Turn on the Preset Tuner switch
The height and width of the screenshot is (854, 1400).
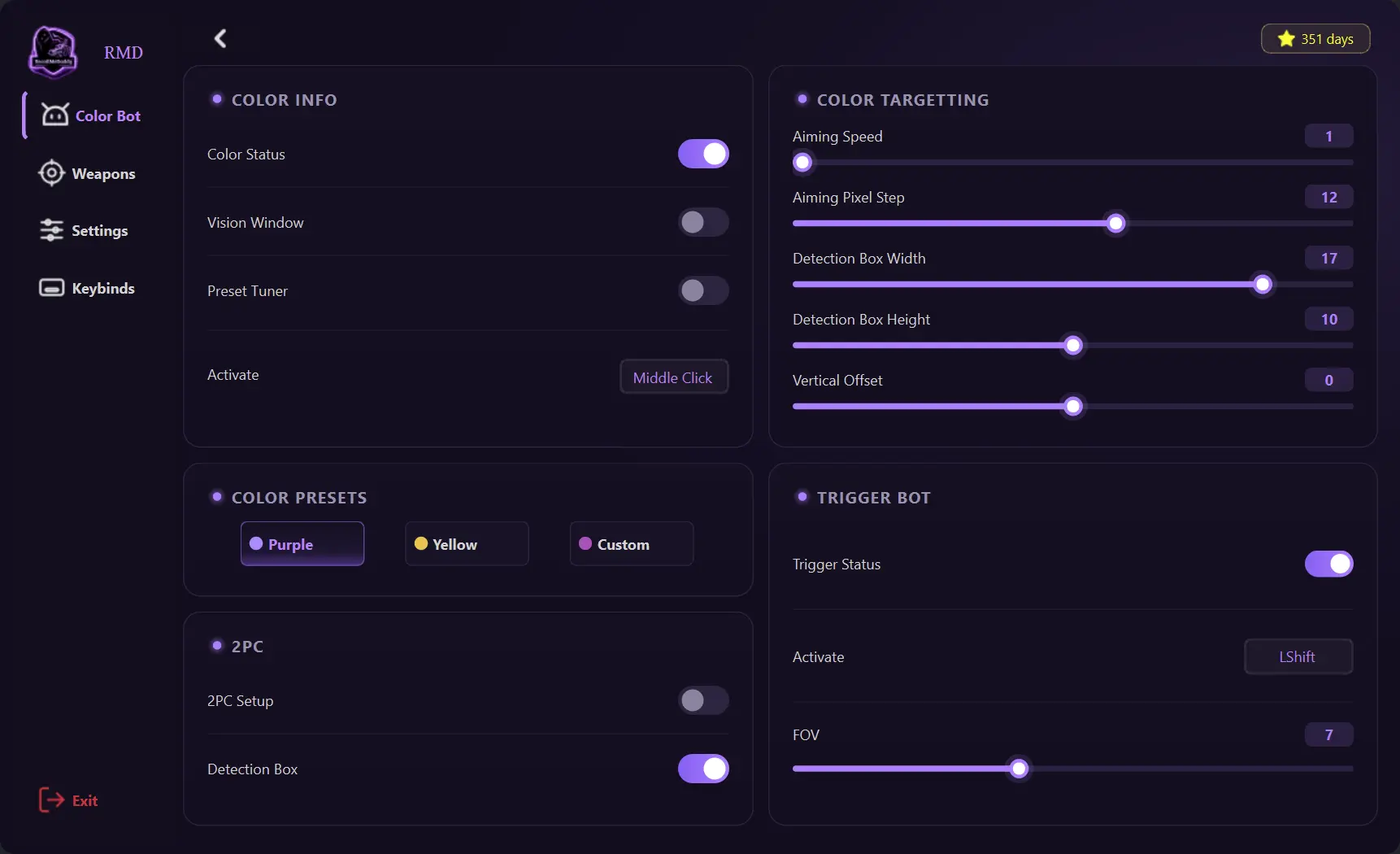pyautogui.click(x=703, y=290)
